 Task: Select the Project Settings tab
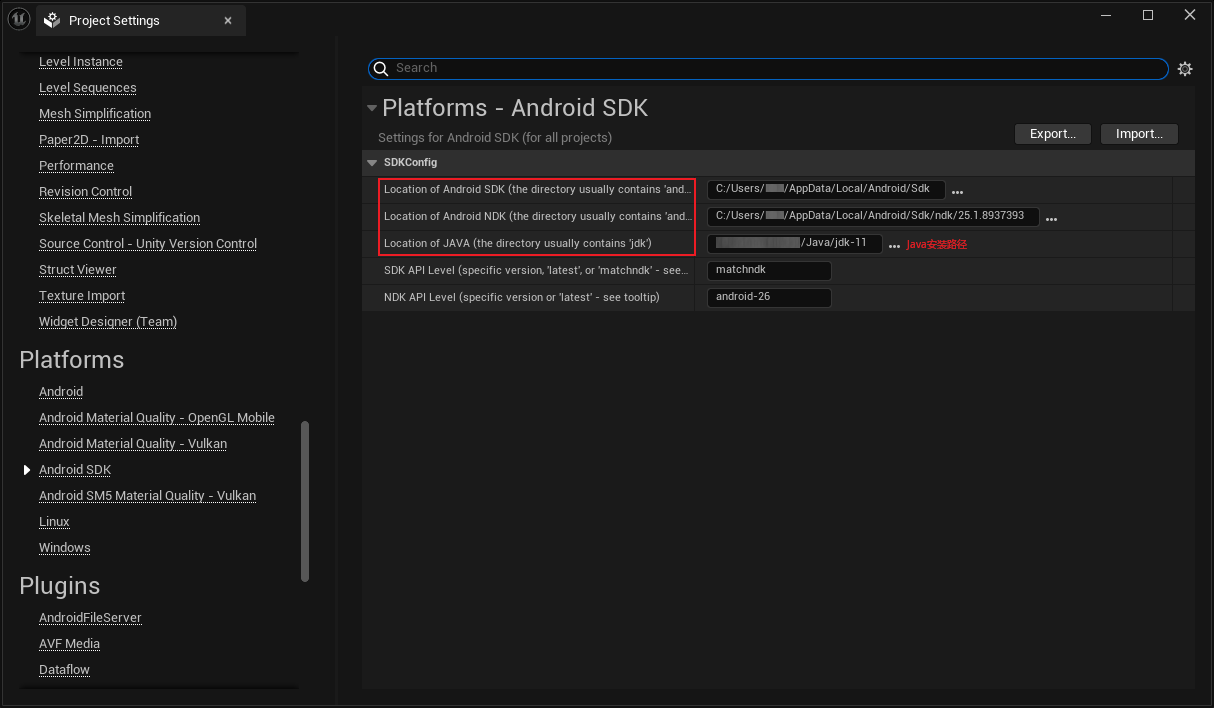coord(141,21)
